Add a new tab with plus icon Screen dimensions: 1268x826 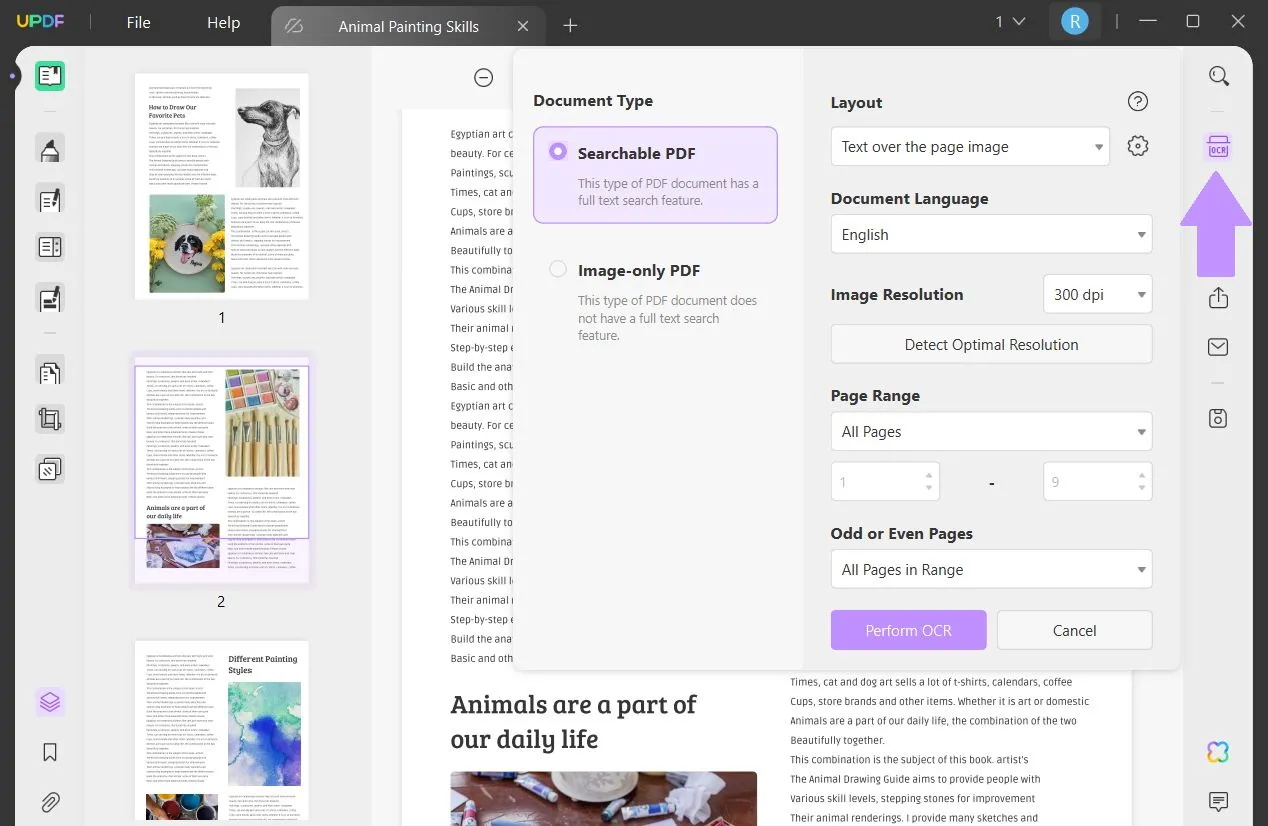[x=570, y=26]
